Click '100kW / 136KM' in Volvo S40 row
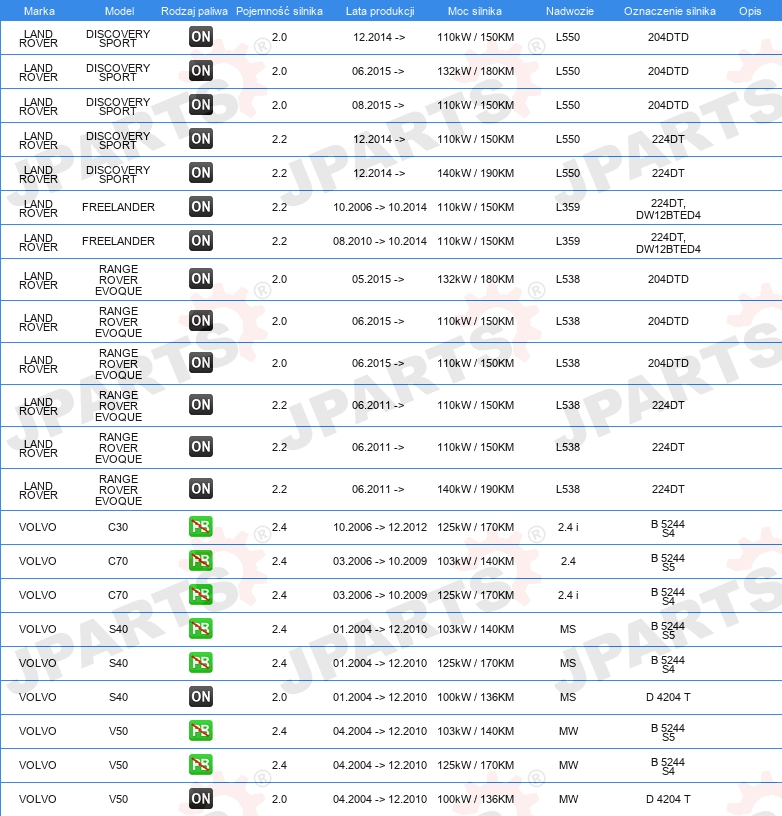 point(476,697)
